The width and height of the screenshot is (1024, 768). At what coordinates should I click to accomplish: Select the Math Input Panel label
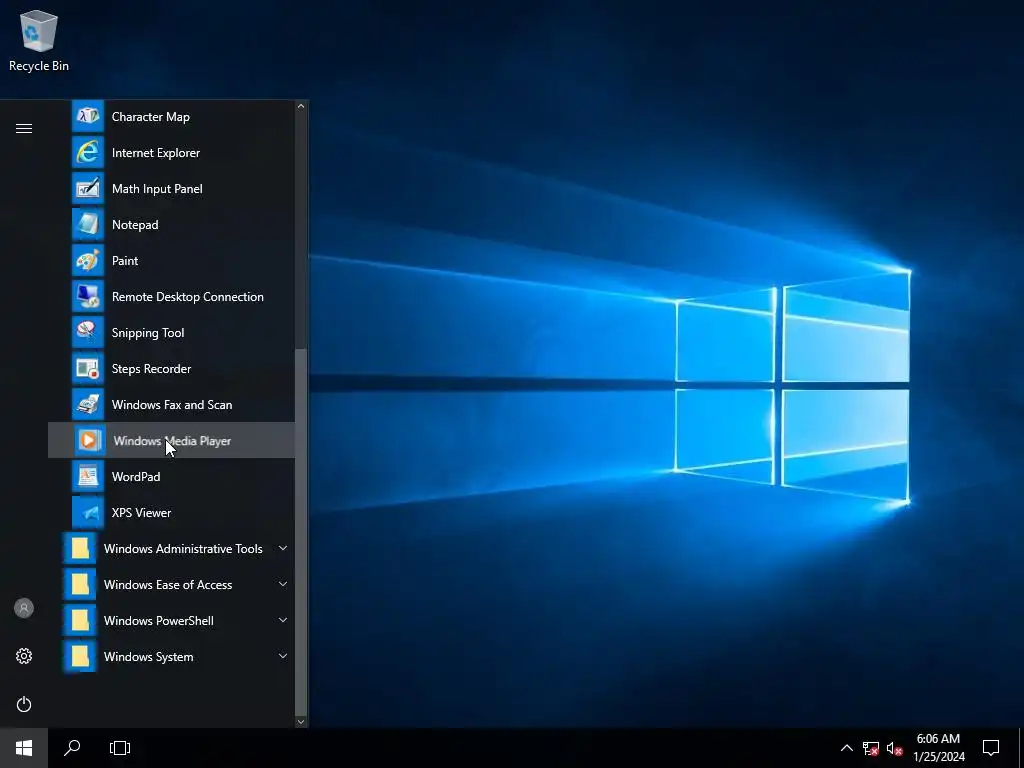[x=157, y=189]
